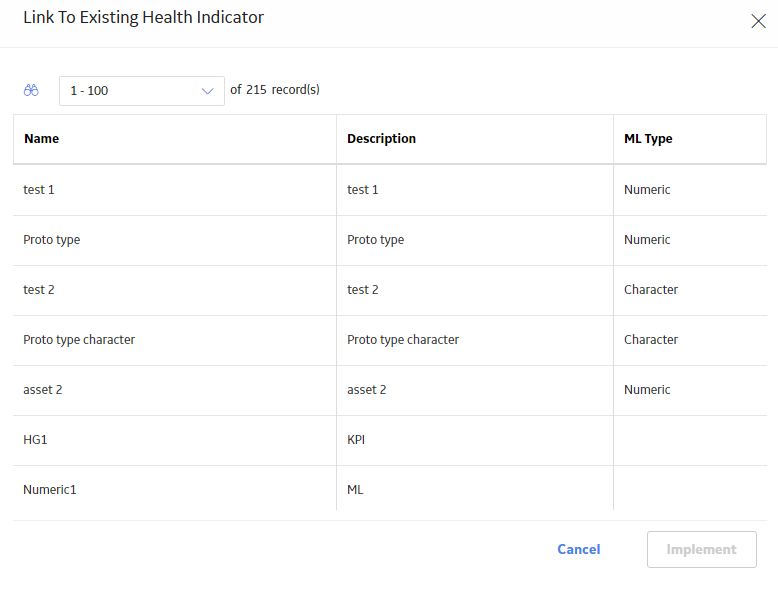Select the test 1 row

(x=389, y=190)
